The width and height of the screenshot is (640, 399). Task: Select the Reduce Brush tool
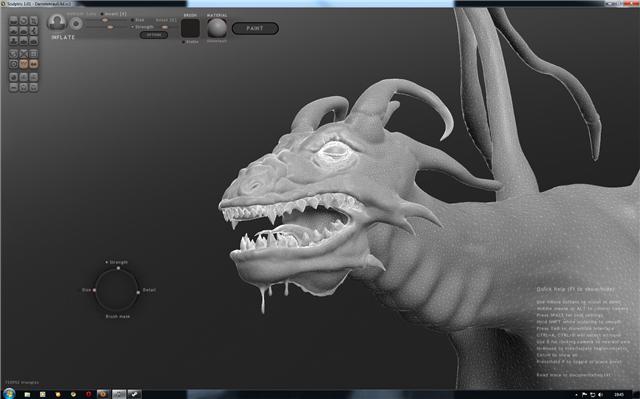pyautogui.click(x=13, y=54)
